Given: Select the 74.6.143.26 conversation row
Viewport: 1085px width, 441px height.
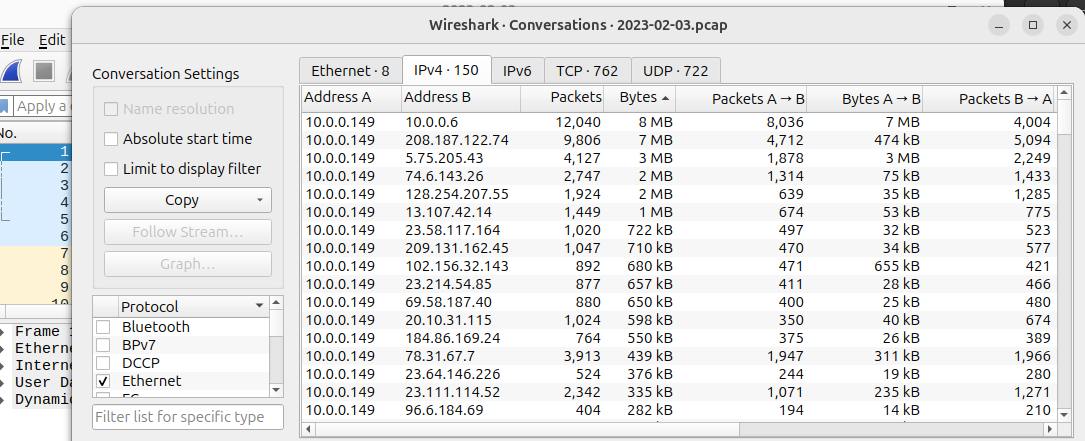Looking at the screenshot, I should pyautogui.click(x=679, y=176).
